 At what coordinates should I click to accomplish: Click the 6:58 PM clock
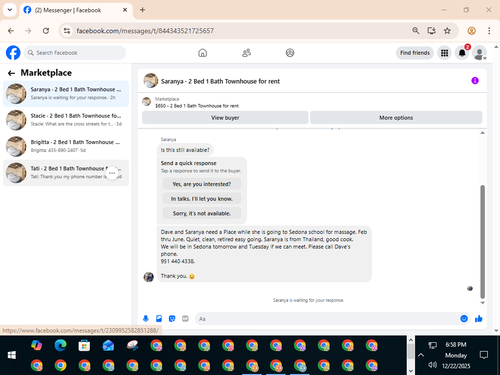[456, 345]
